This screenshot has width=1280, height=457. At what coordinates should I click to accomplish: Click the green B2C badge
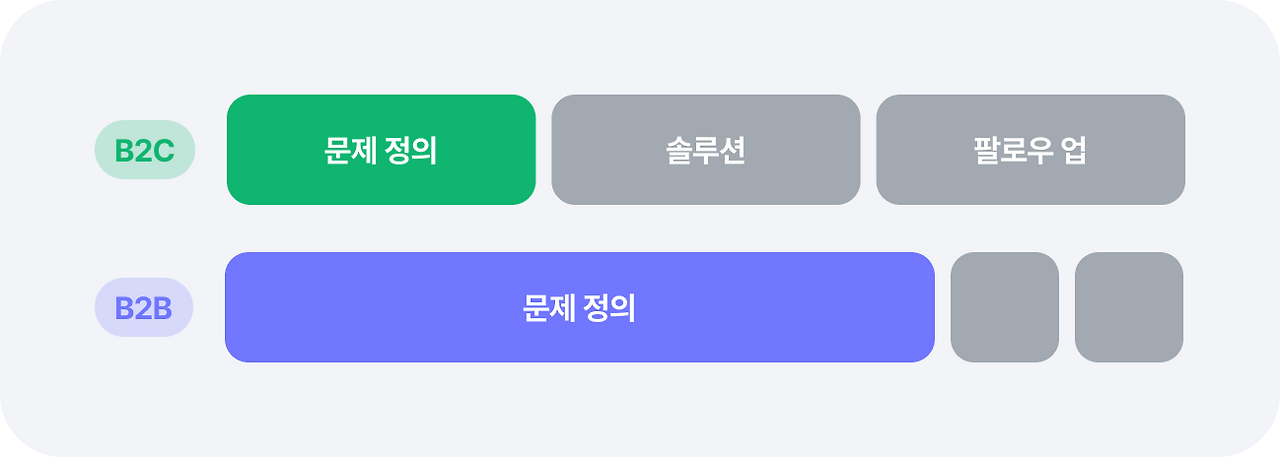(x=144, y=150)
